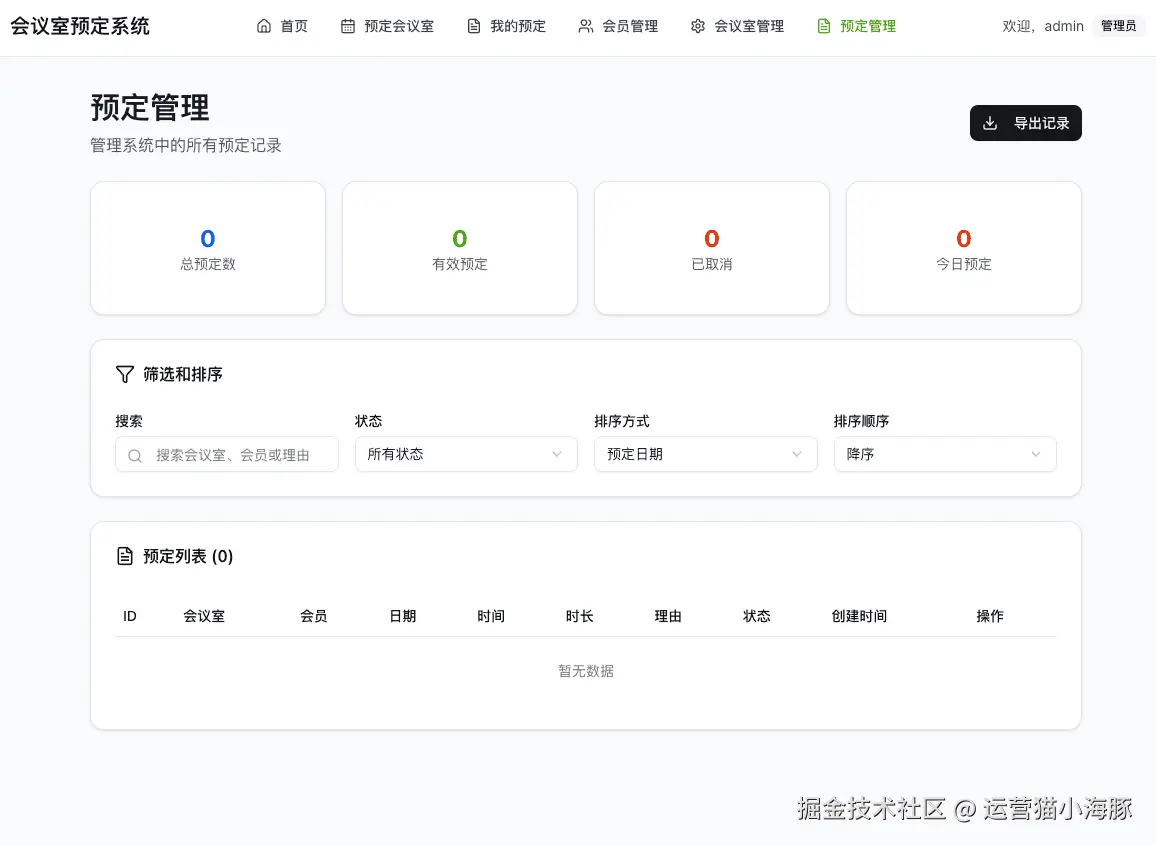Click the 预定管理 page heading
1156x846 pixels.
tap(150, 108)
